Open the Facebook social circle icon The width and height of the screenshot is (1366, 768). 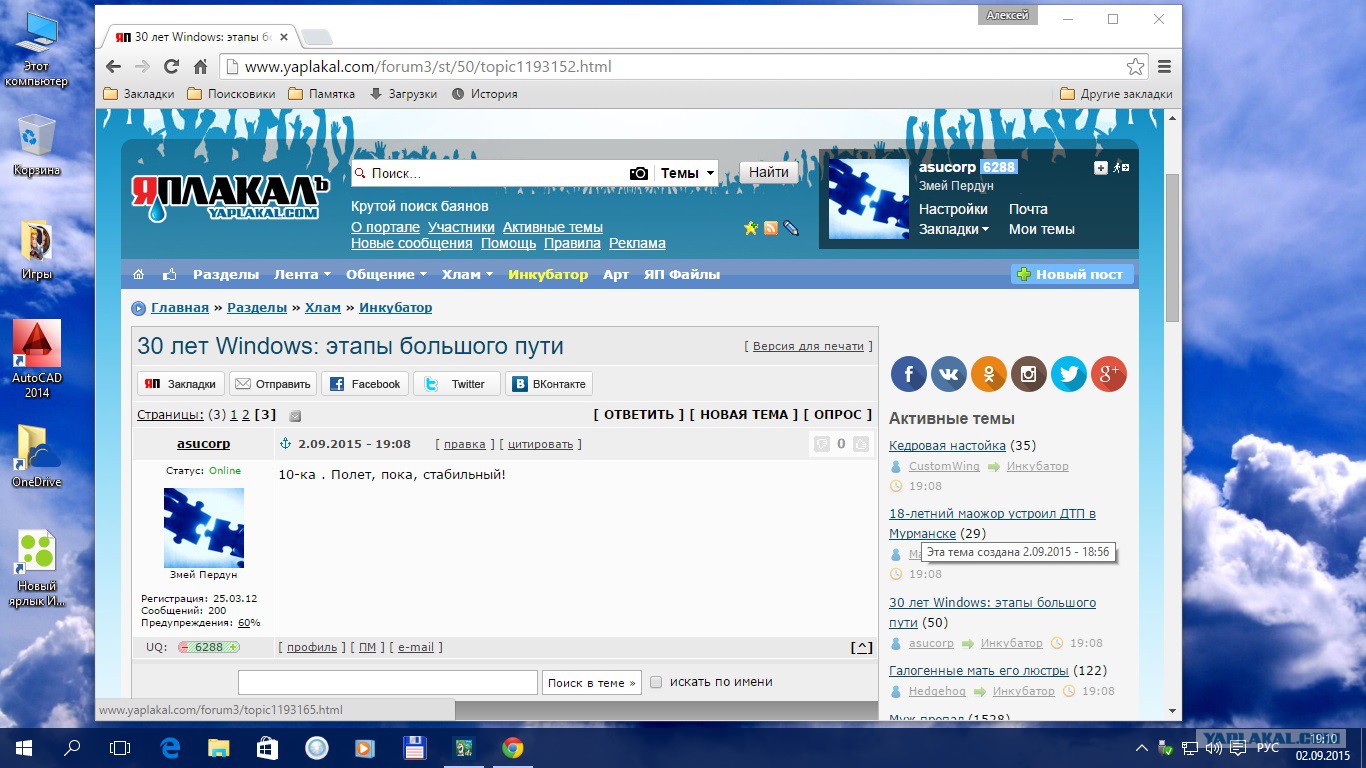pos(909,374)
